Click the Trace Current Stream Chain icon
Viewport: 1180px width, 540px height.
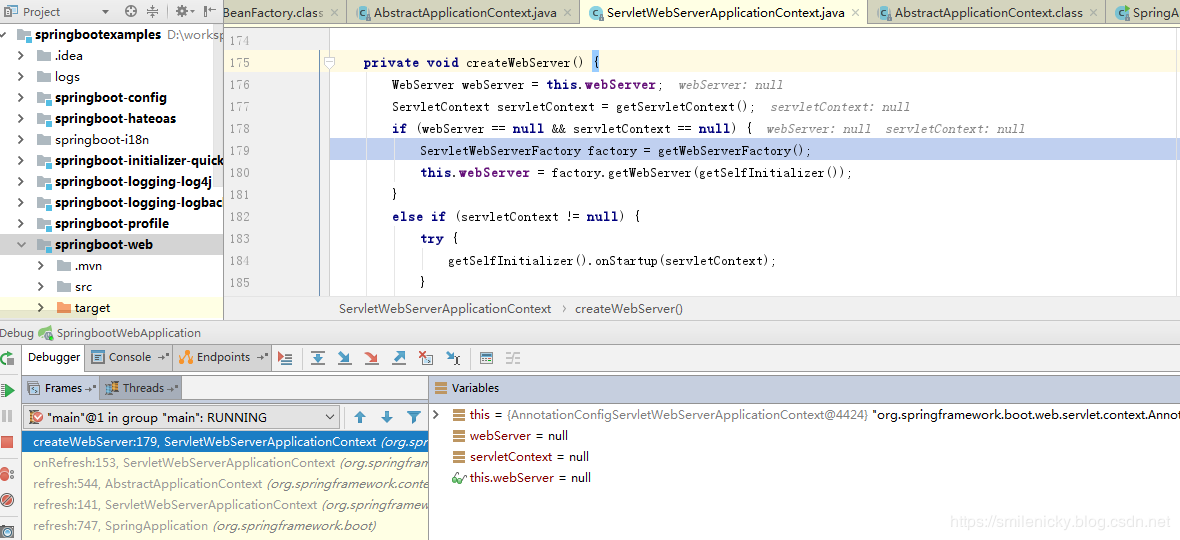(x=512, y=359)
